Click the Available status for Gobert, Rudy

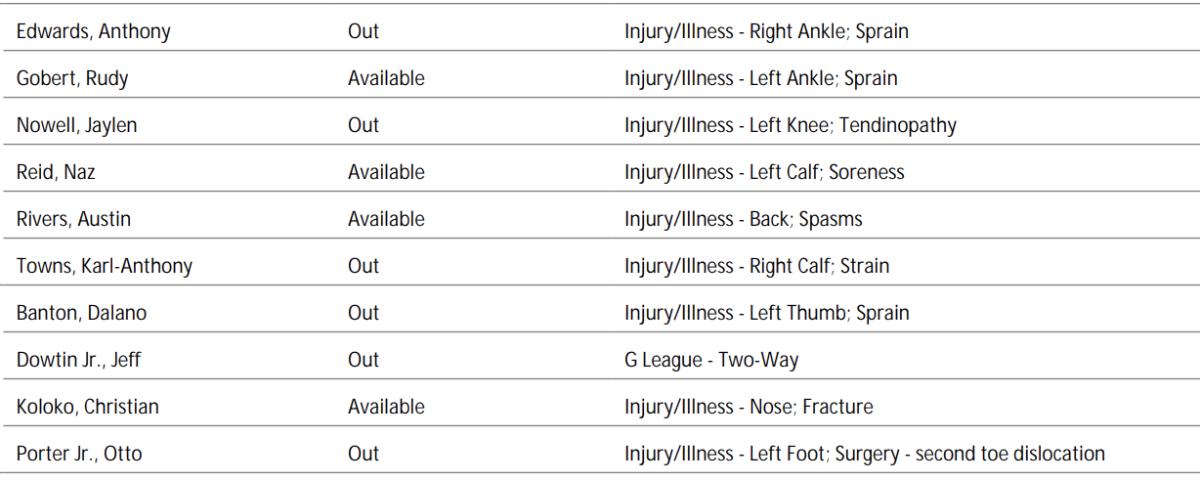[x=386, y=79]
